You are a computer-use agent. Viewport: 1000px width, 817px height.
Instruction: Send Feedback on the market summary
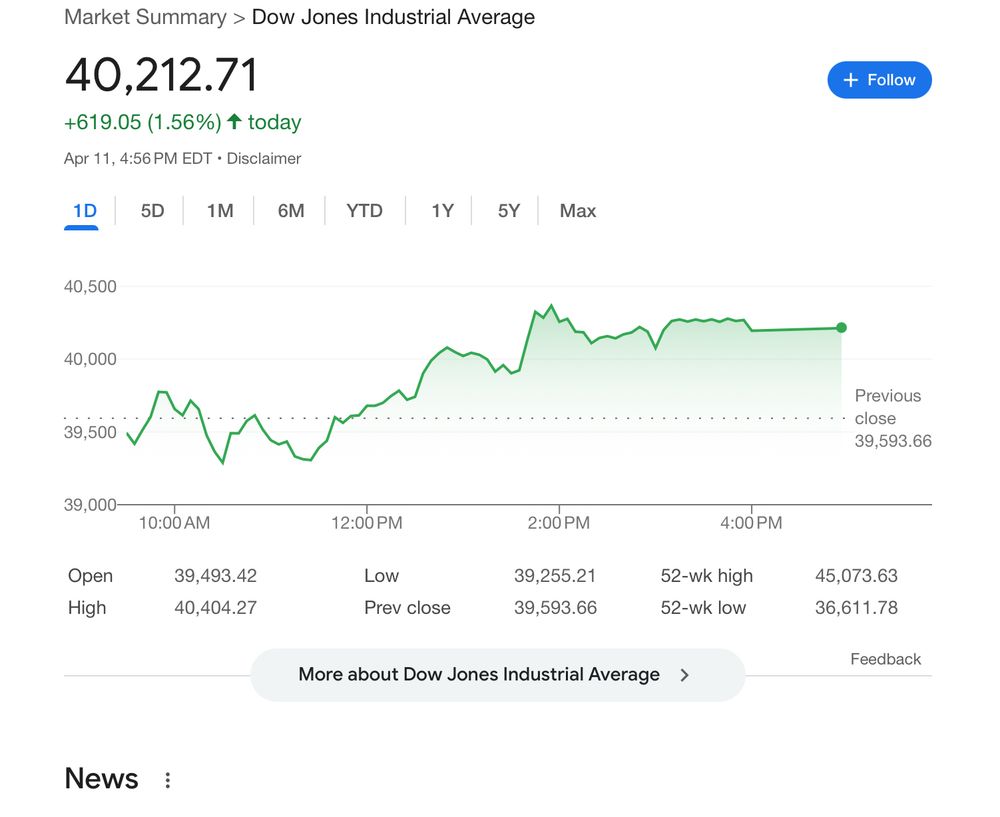tap(885, 659)
